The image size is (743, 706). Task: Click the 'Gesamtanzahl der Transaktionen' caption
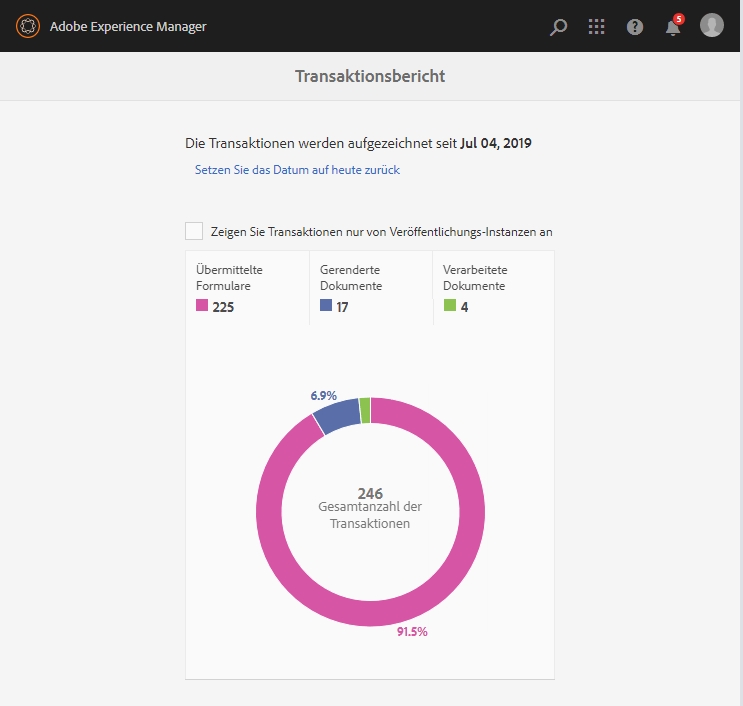pyautogui.click(x=370, y=515)
